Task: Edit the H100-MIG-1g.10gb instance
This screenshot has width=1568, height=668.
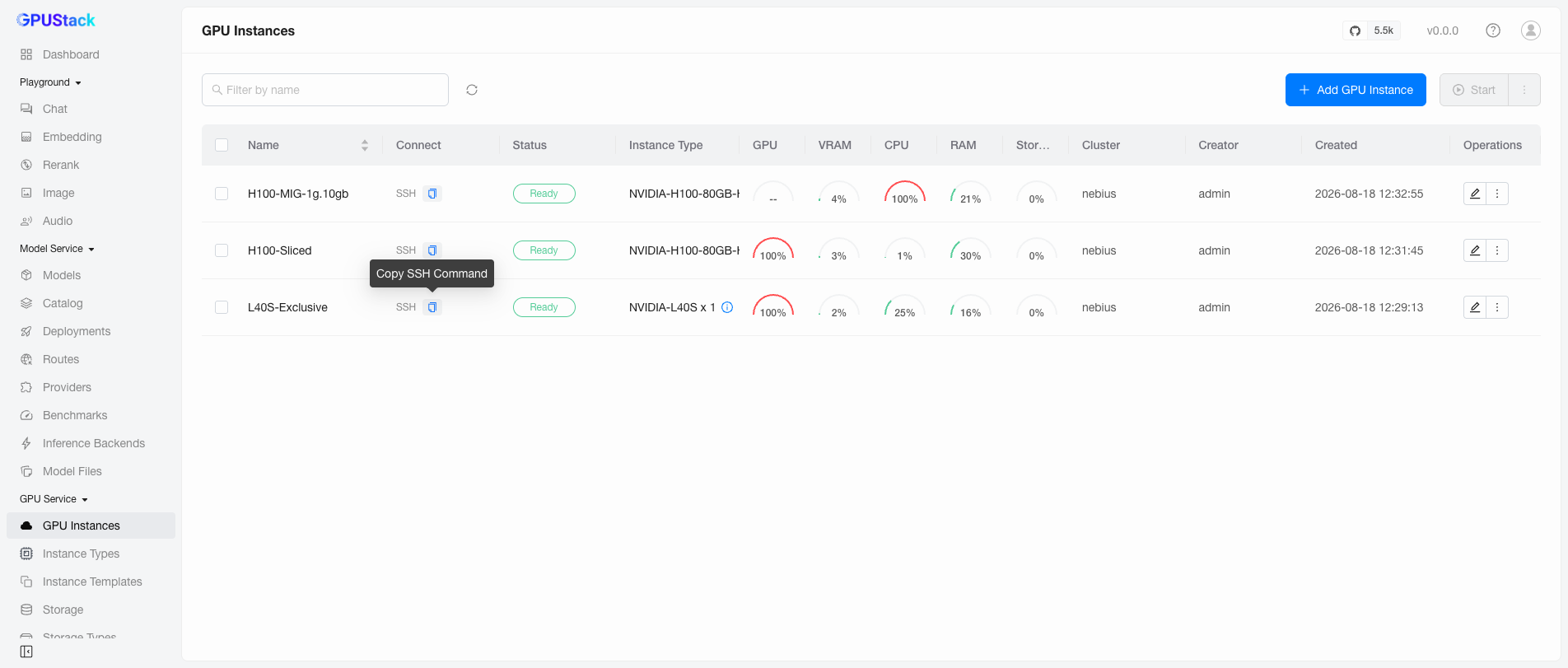Action: coord(1475,194)
